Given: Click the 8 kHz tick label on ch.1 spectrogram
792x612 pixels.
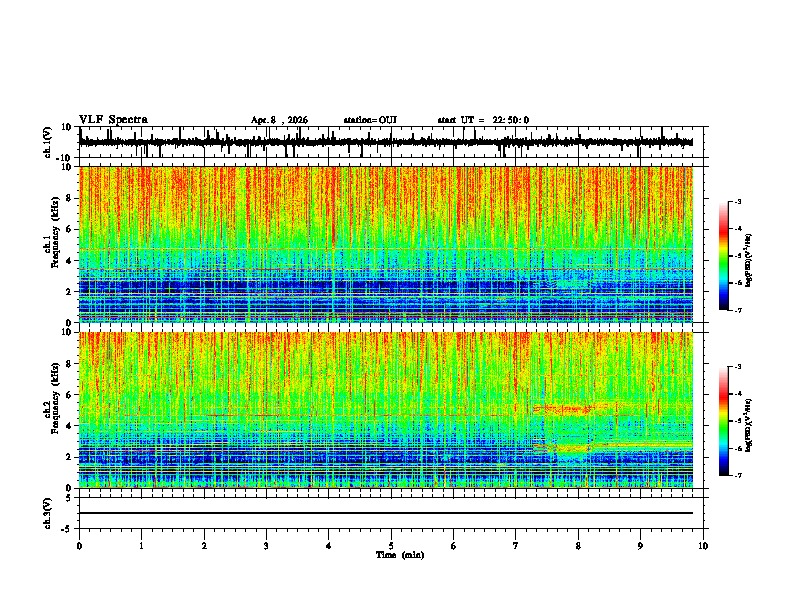Looking at the screenshot, I should [x=70, y=198].
